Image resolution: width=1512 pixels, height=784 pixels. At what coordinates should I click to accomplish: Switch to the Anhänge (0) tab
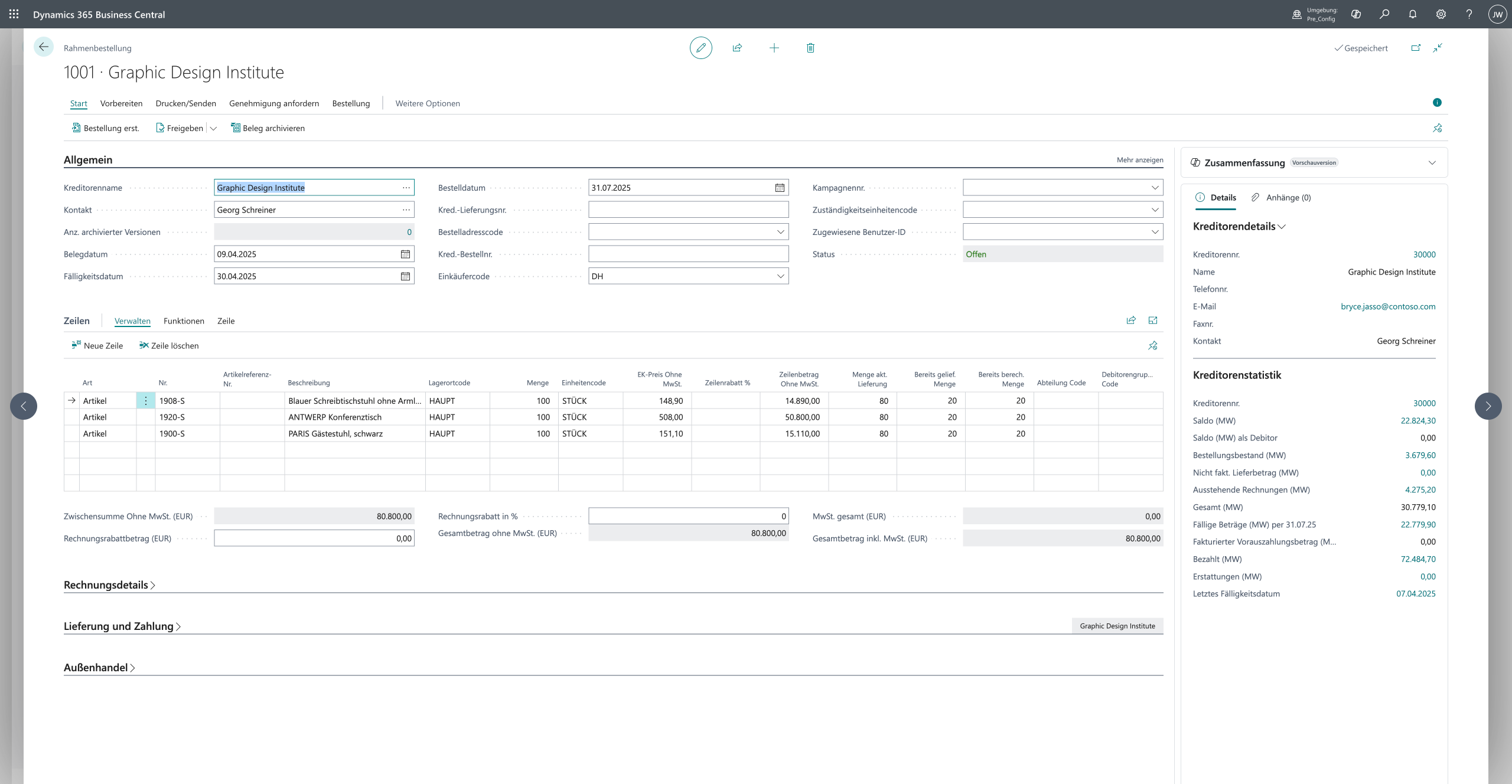pyautogui.click(x=1281, y=198)
